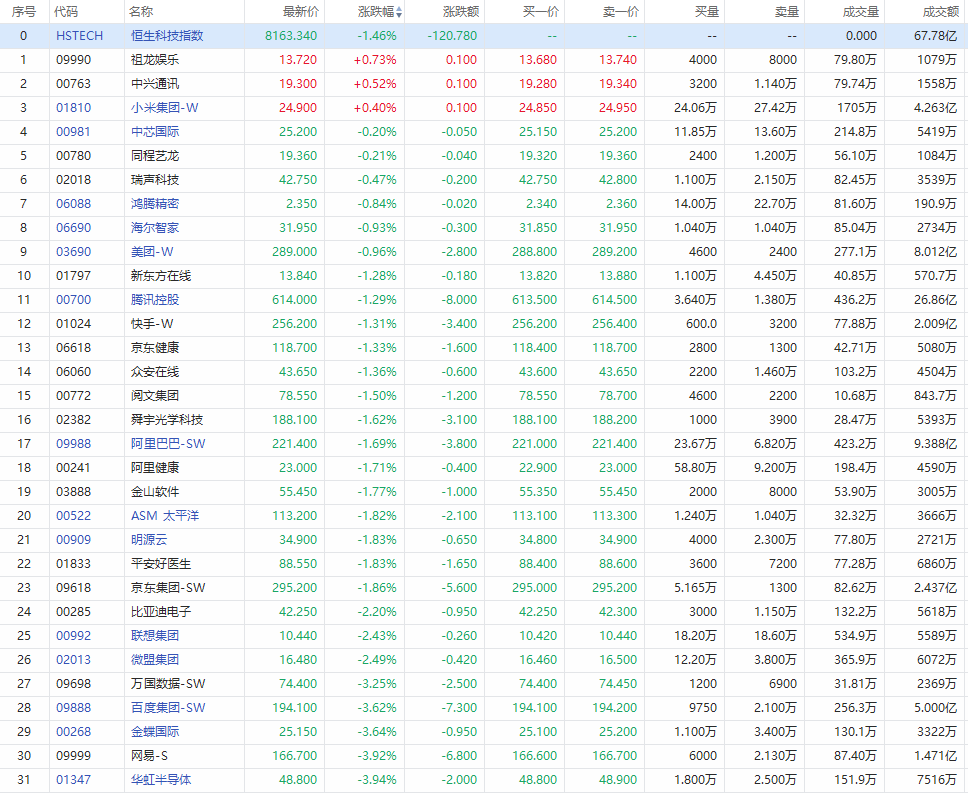Open 百度集团-SW stock name
Screen dimensions: 968x795
coord(169,708)
